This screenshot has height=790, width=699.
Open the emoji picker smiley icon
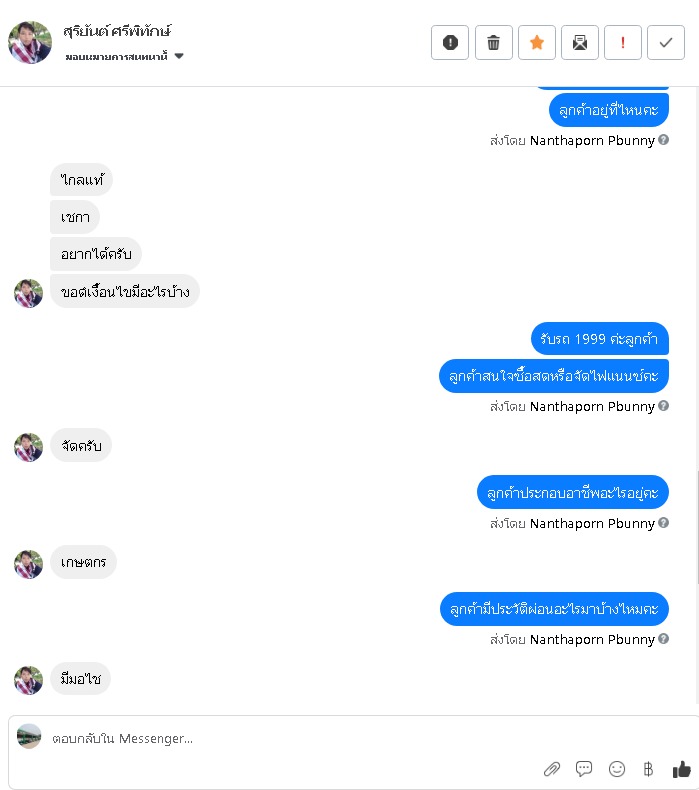tap(617, 769)
